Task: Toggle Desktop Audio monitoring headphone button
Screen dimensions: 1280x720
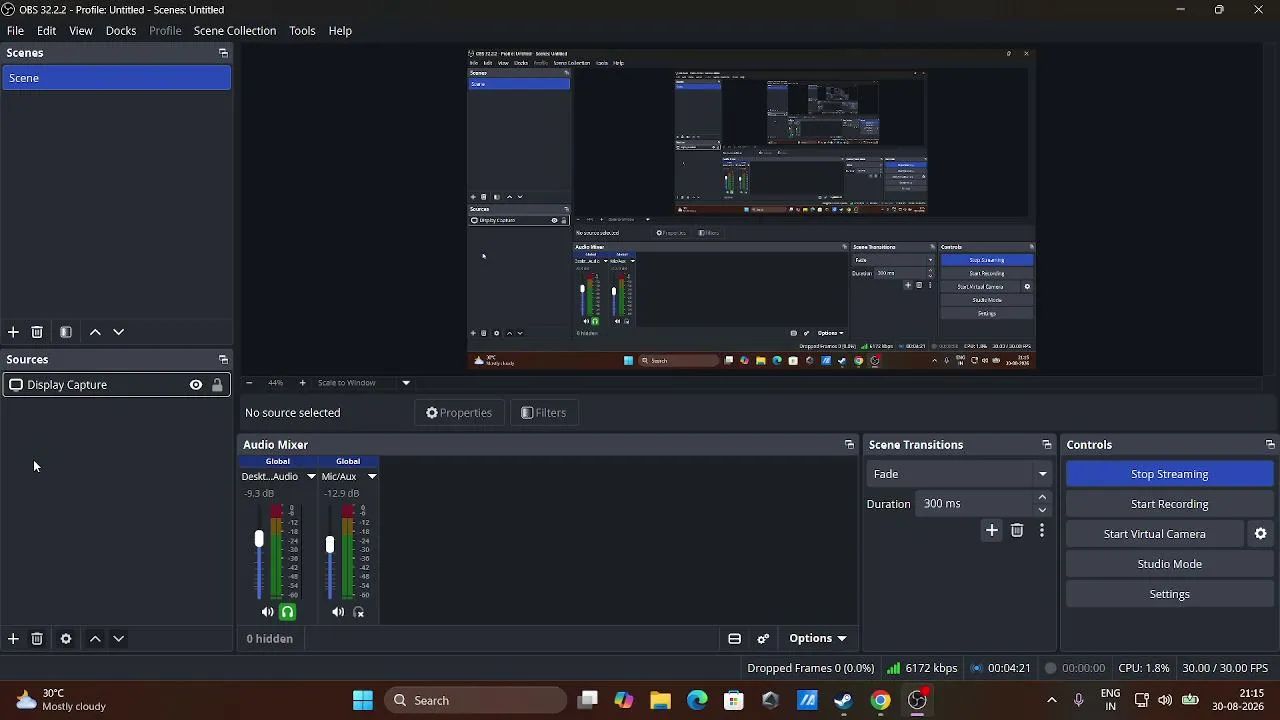Action: point(288,612)
